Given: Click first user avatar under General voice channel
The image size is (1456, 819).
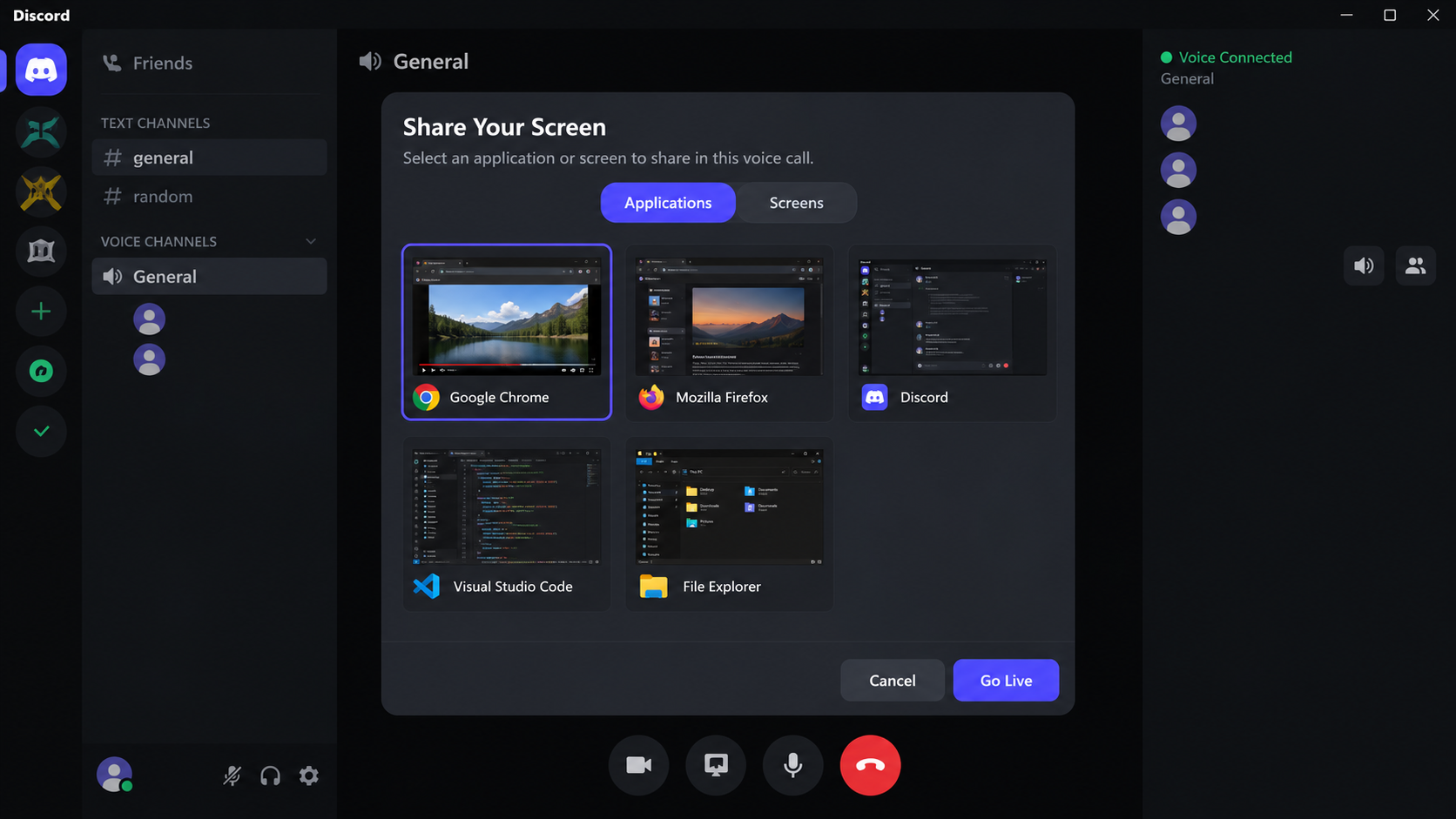Looking at the screenshot, I should [149, 319].
